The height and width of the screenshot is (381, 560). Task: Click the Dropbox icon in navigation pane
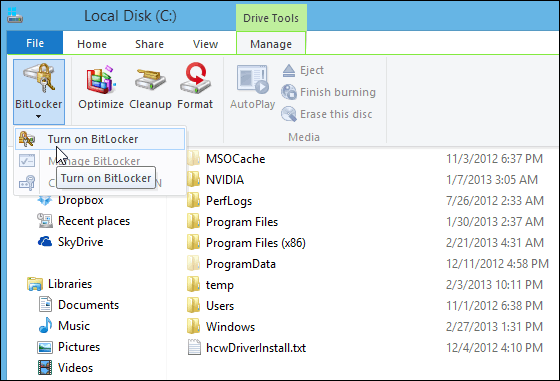45,200
